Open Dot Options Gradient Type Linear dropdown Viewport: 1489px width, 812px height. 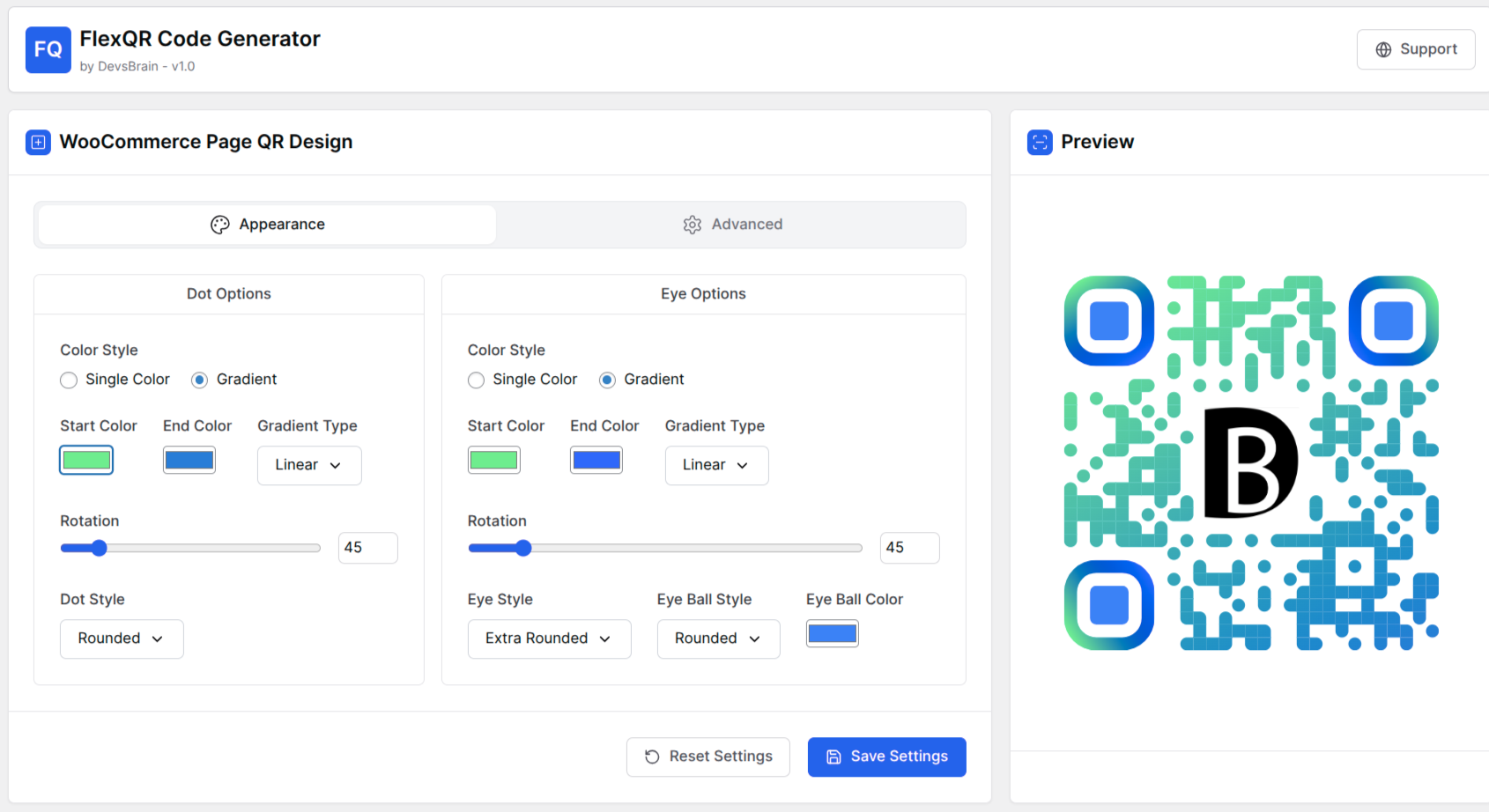tap(309, 465)
